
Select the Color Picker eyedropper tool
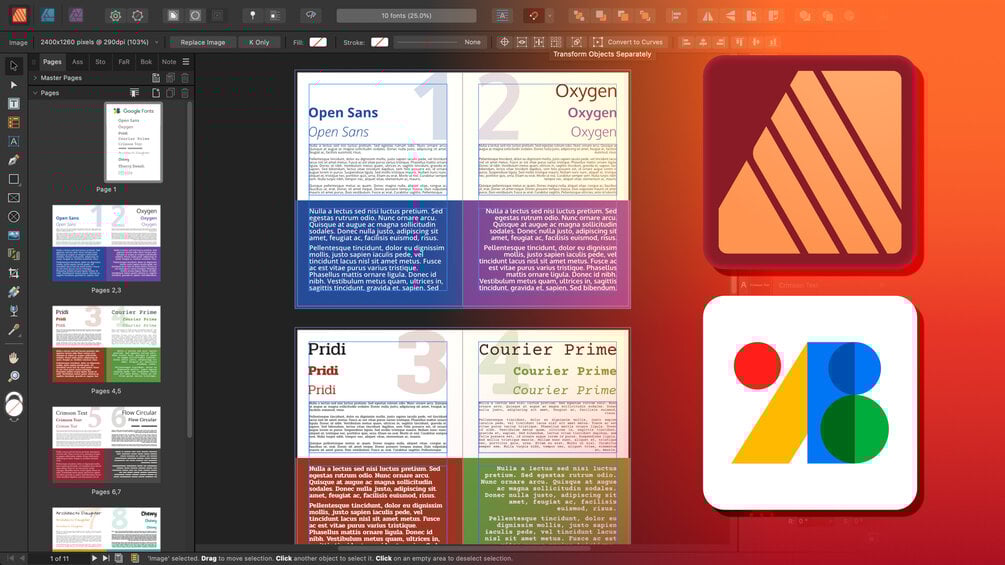pos(13,330)
